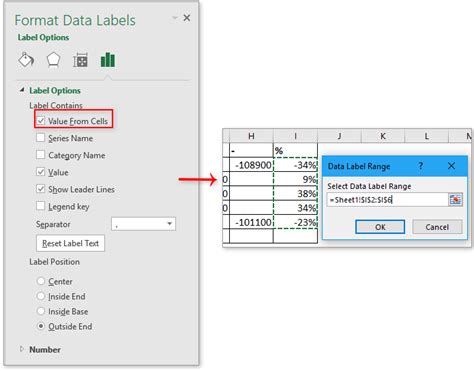Cancel the Data Label Range dialog

437,227
